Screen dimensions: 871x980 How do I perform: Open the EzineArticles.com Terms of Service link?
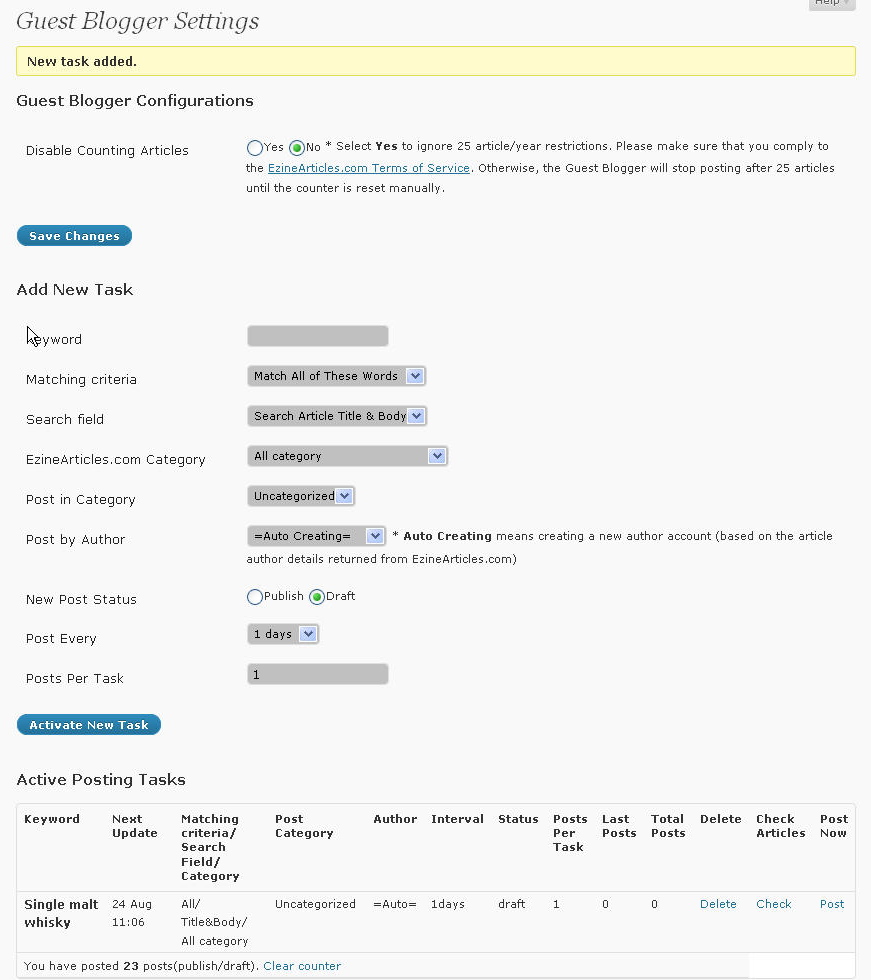(x=369, y=168)
